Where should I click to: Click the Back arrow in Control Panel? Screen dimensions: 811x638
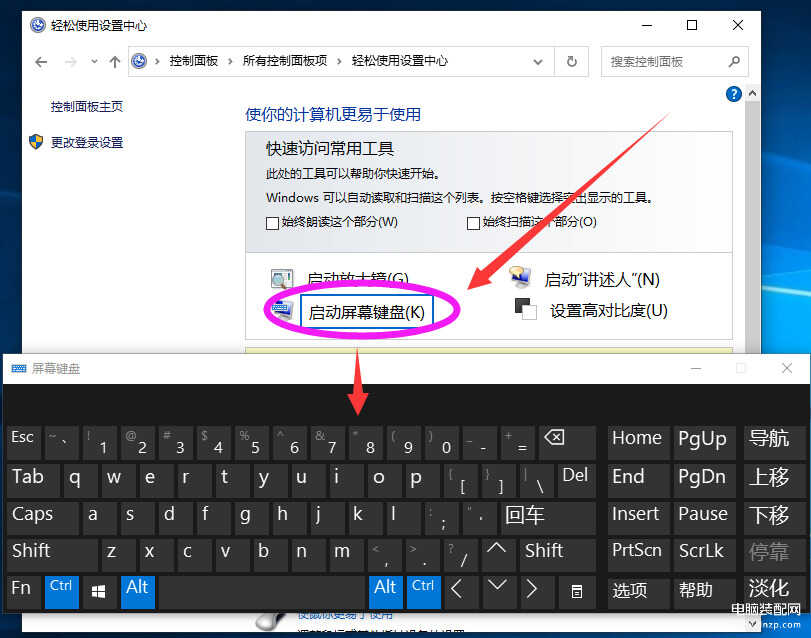coord(41,62)
